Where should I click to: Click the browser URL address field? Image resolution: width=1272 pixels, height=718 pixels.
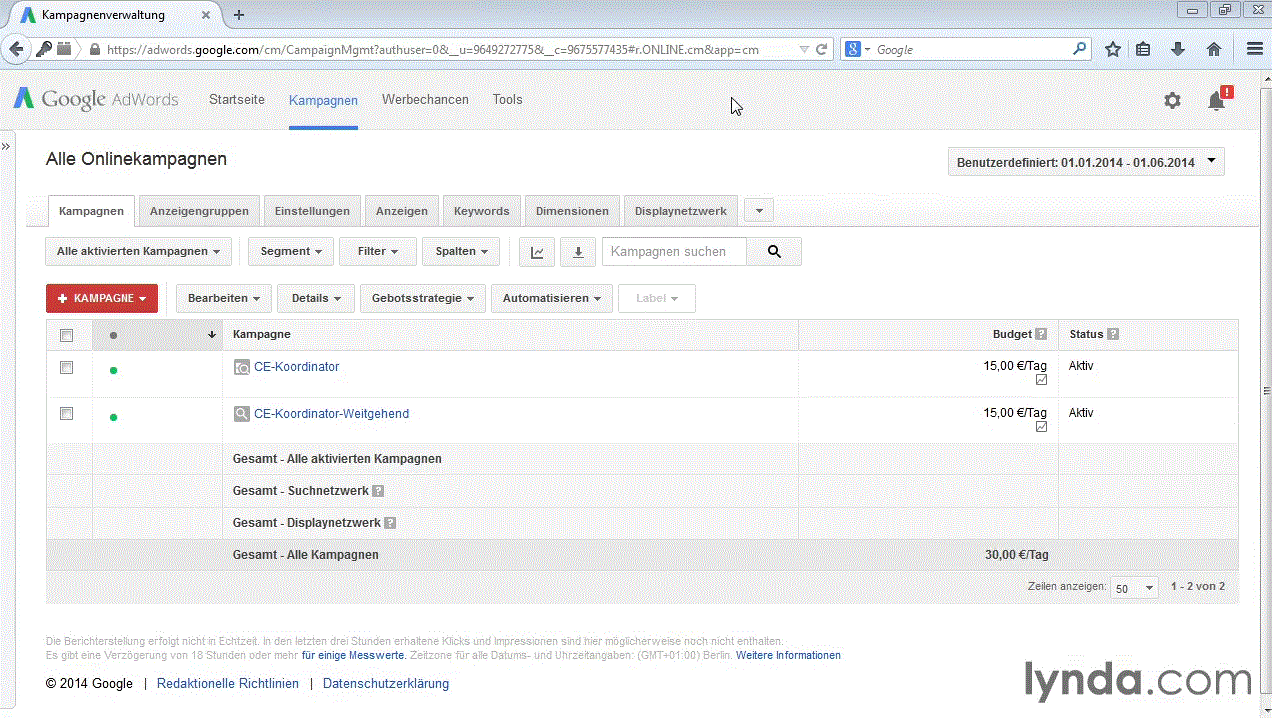450,49
